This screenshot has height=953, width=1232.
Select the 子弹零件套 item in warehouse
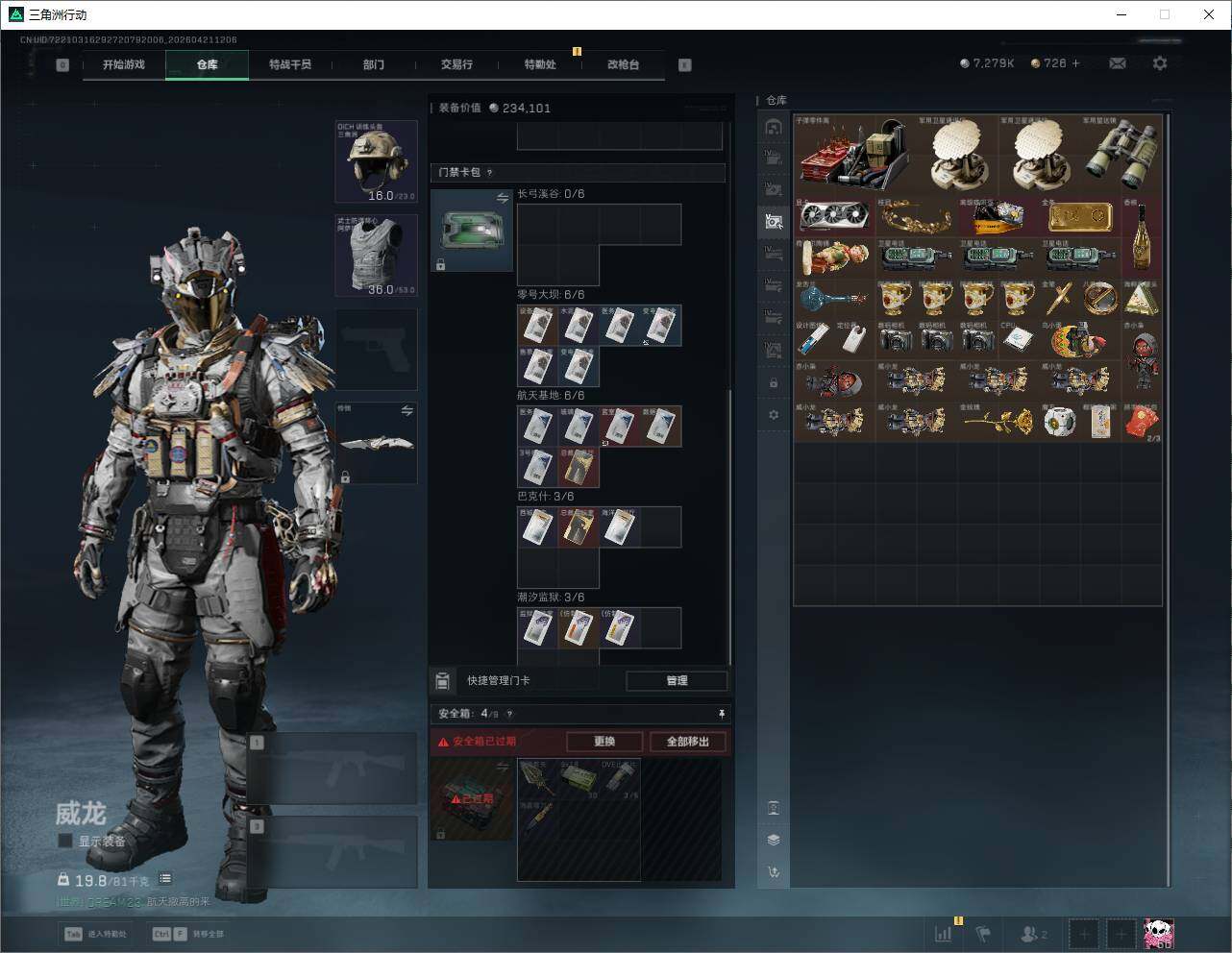click(855, 156)
